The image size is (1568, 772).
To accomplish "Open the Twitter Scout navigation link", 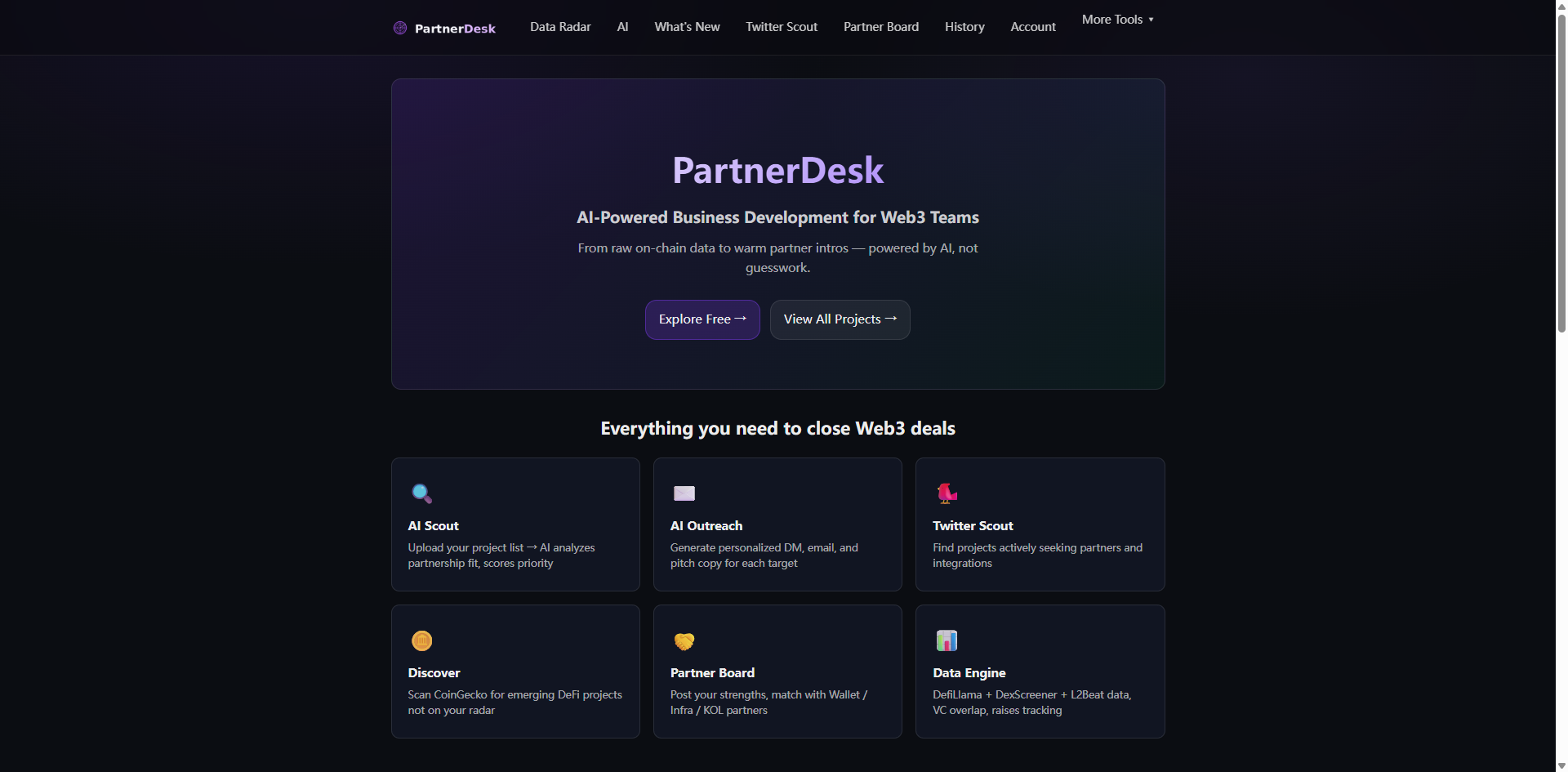I will pyautogui.click(x=781, y=26).
